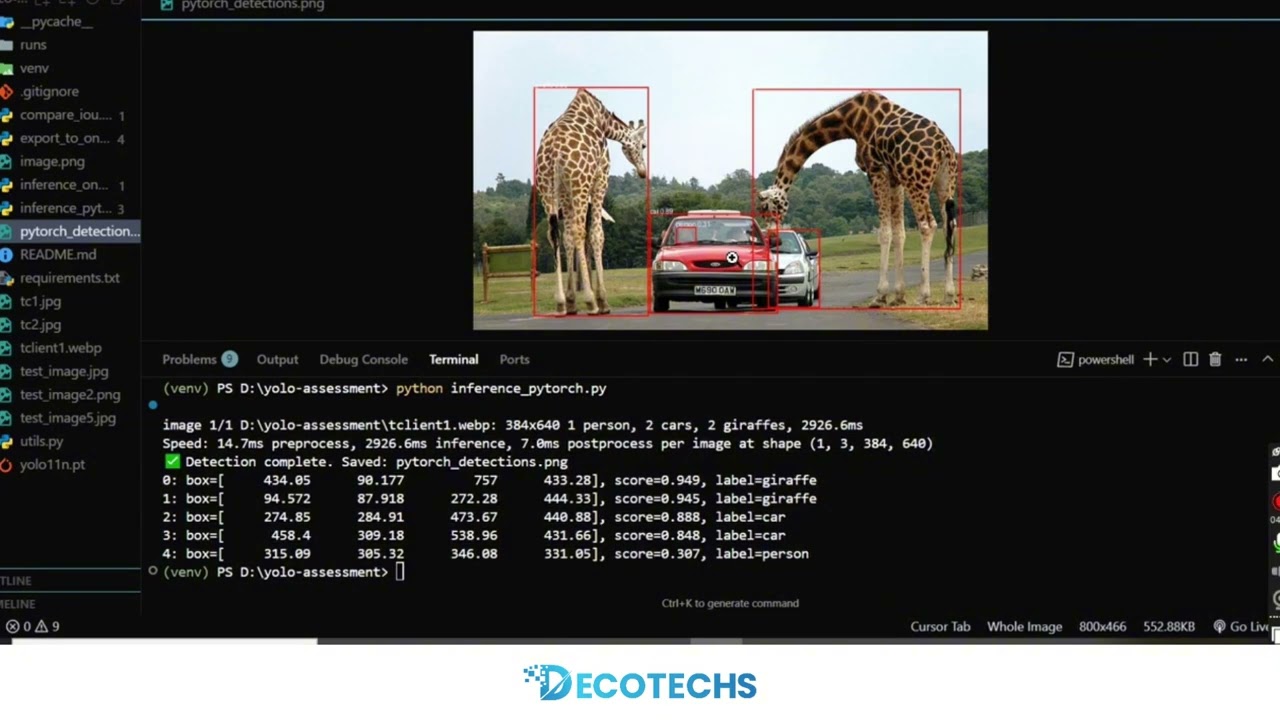The height and width of the screenshot is (720, 1280).
Task: Start Go Live server
Action: (x=1241, y=626)
